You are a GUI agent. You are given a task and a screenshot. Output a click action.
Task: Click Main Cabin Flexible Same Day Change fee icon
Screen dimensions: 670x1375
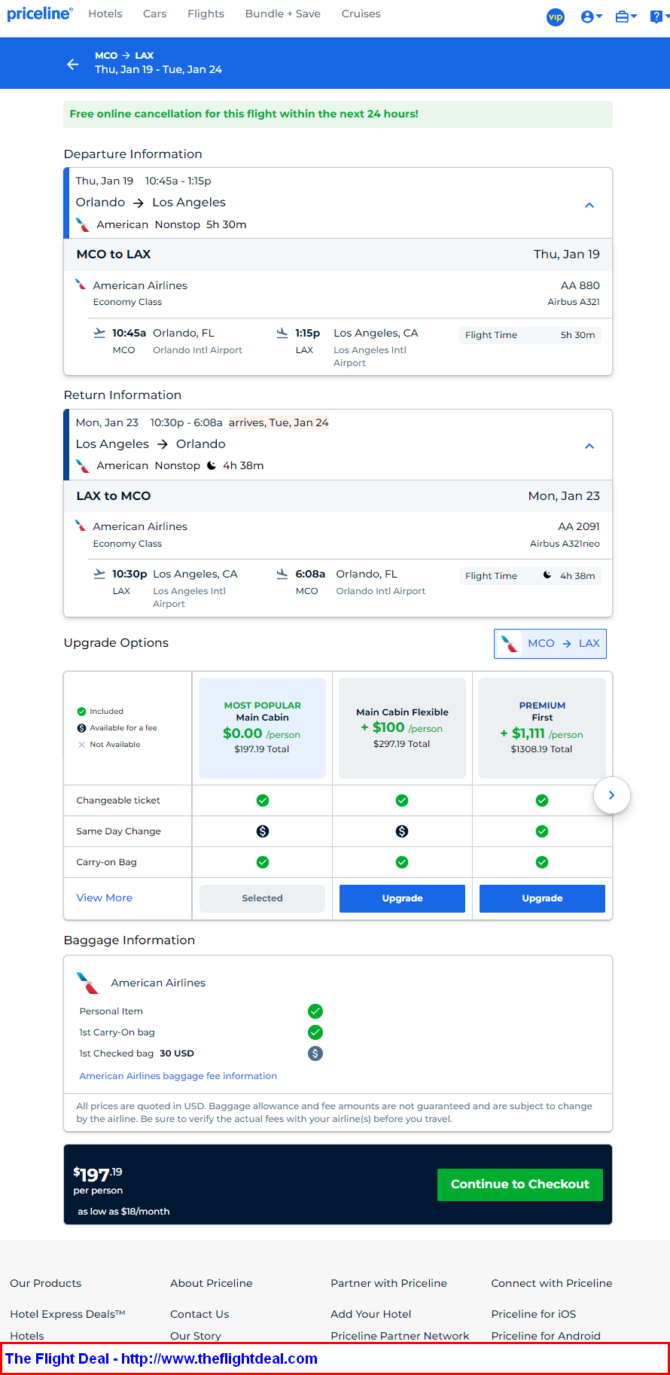point(402,831)
